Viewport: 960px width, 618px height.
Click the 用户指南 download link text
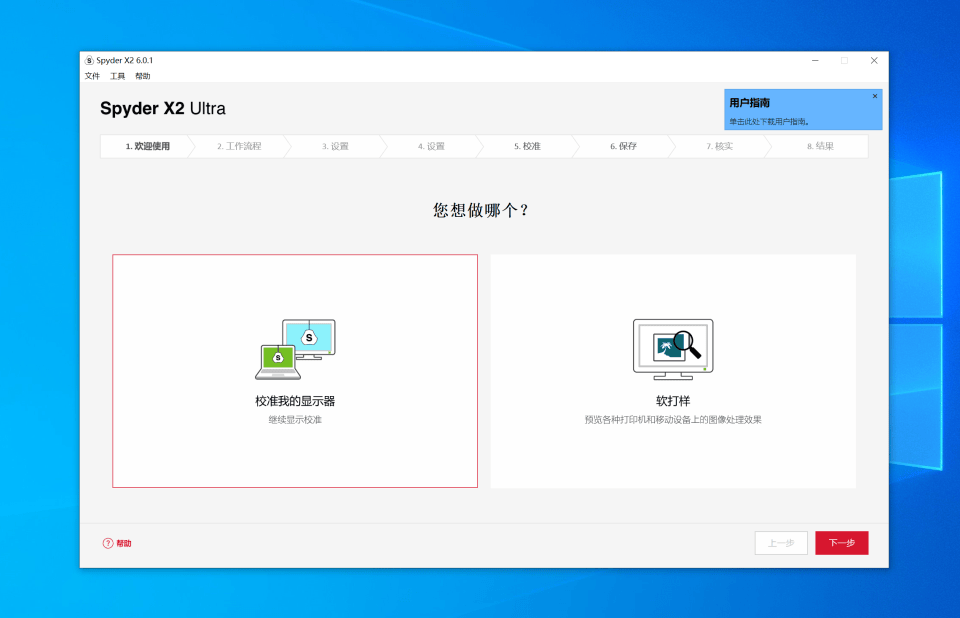click(769, 122)
